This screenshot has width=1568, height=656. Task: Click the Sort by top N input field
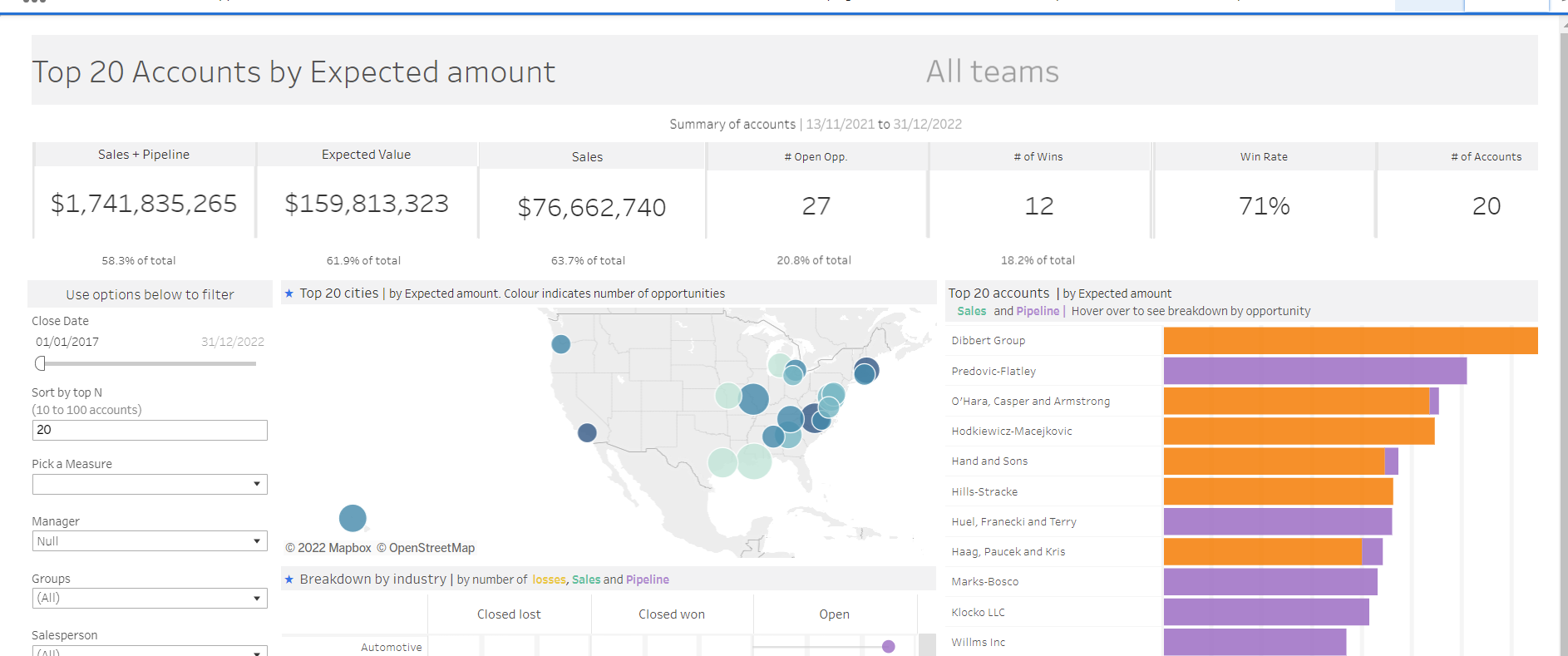(150, 430)
